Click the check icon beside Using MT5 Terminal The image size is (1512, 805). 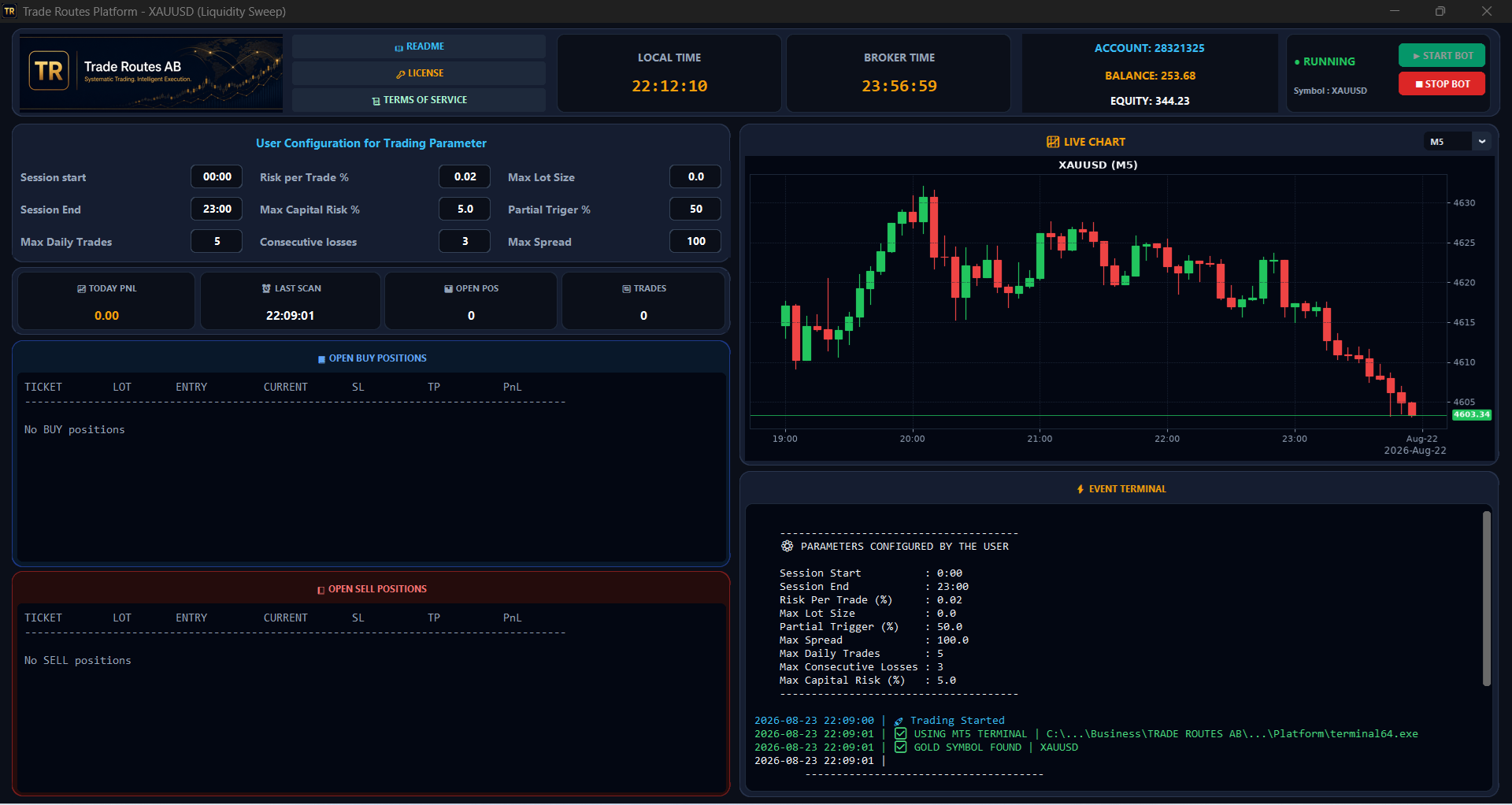pos(900,734)
